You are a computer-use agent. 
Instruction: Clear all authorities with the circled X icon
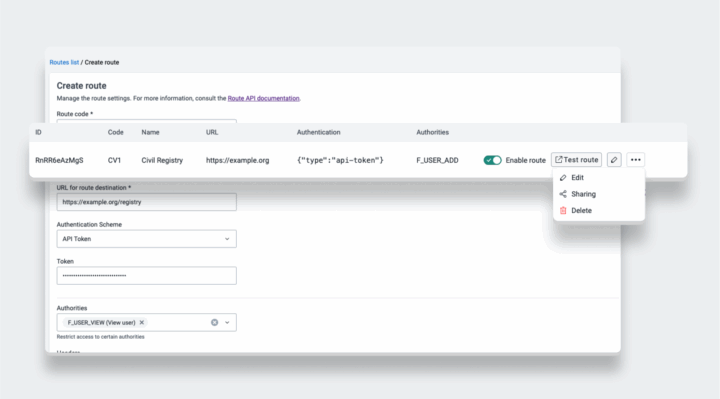pyautogui.click(x=214, y=322)
